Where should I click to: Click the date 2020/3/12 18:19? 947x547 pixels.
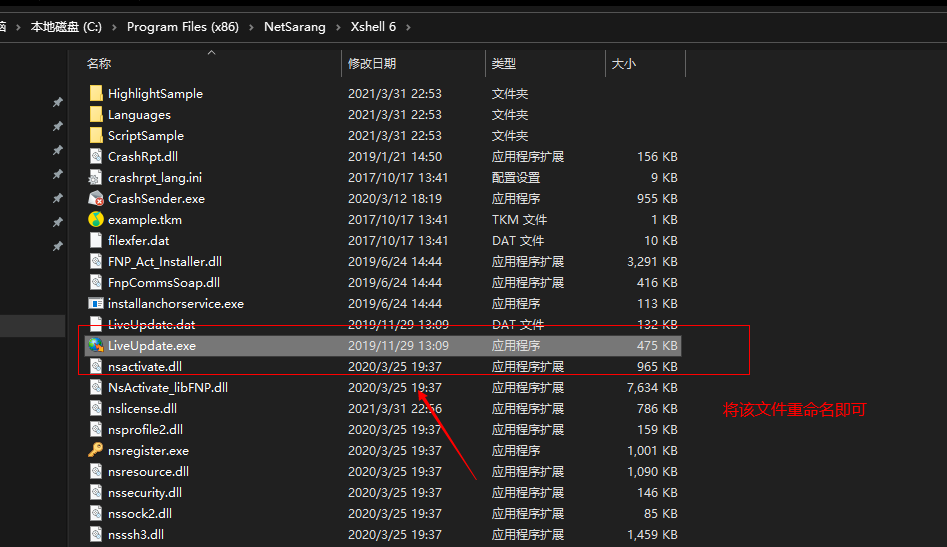[x=394, y=199]
